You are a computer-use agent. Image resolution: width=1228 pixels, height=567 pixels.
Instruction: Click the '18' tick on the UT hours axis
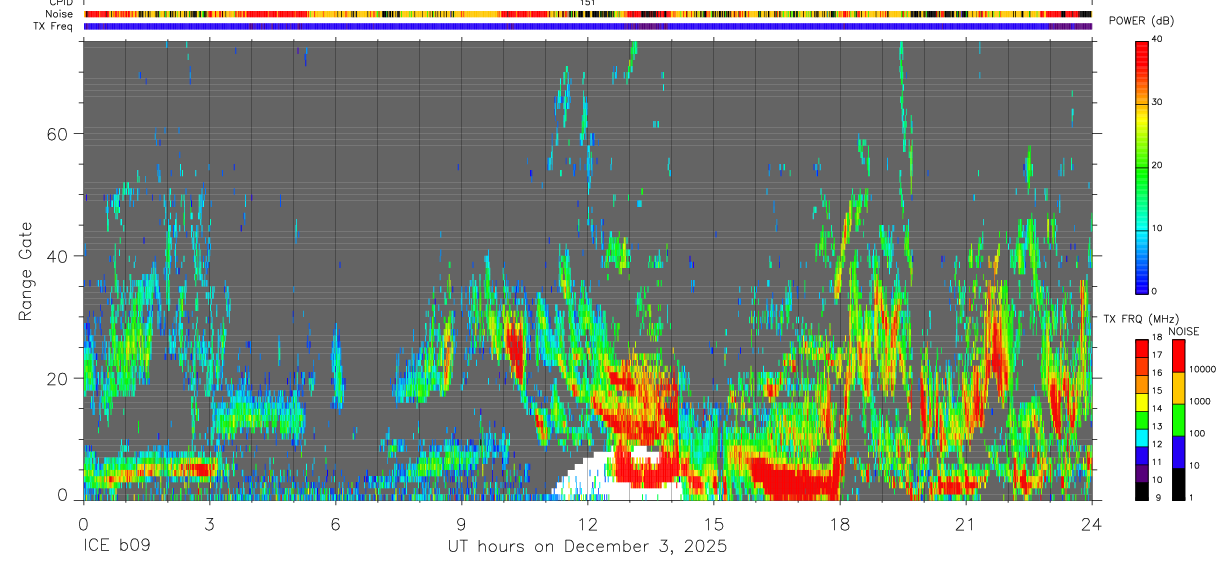click(839, 523)
